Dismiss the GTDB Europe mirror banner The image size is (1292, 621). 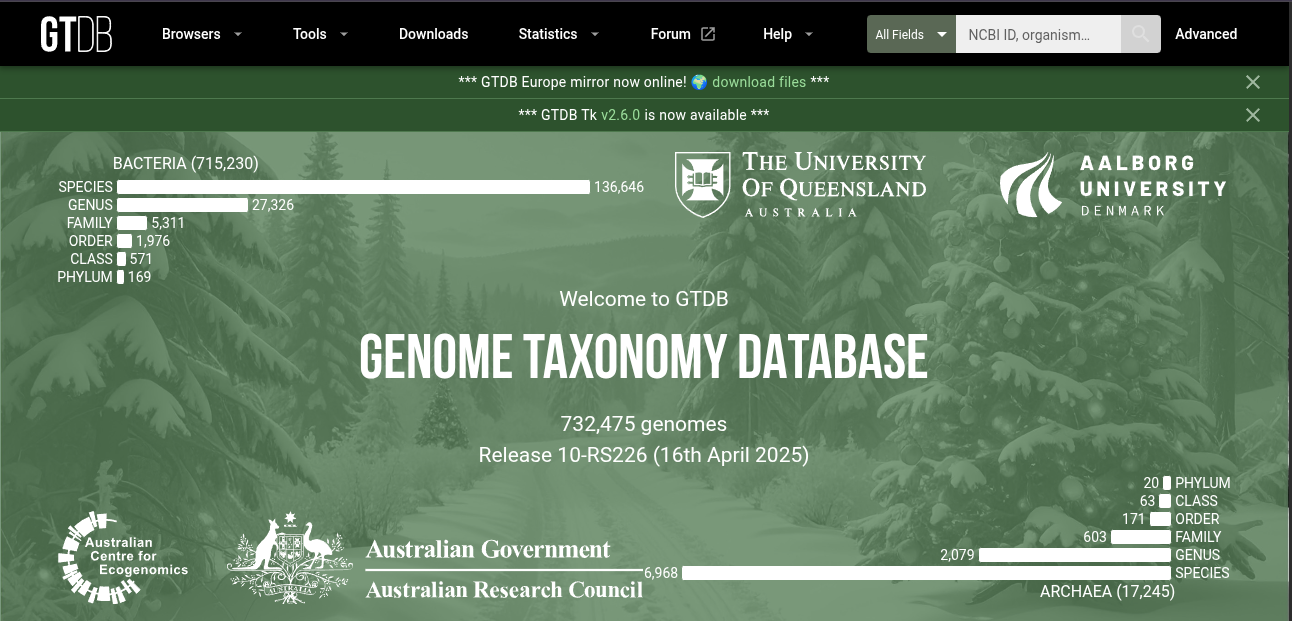tap(1252, 82)
